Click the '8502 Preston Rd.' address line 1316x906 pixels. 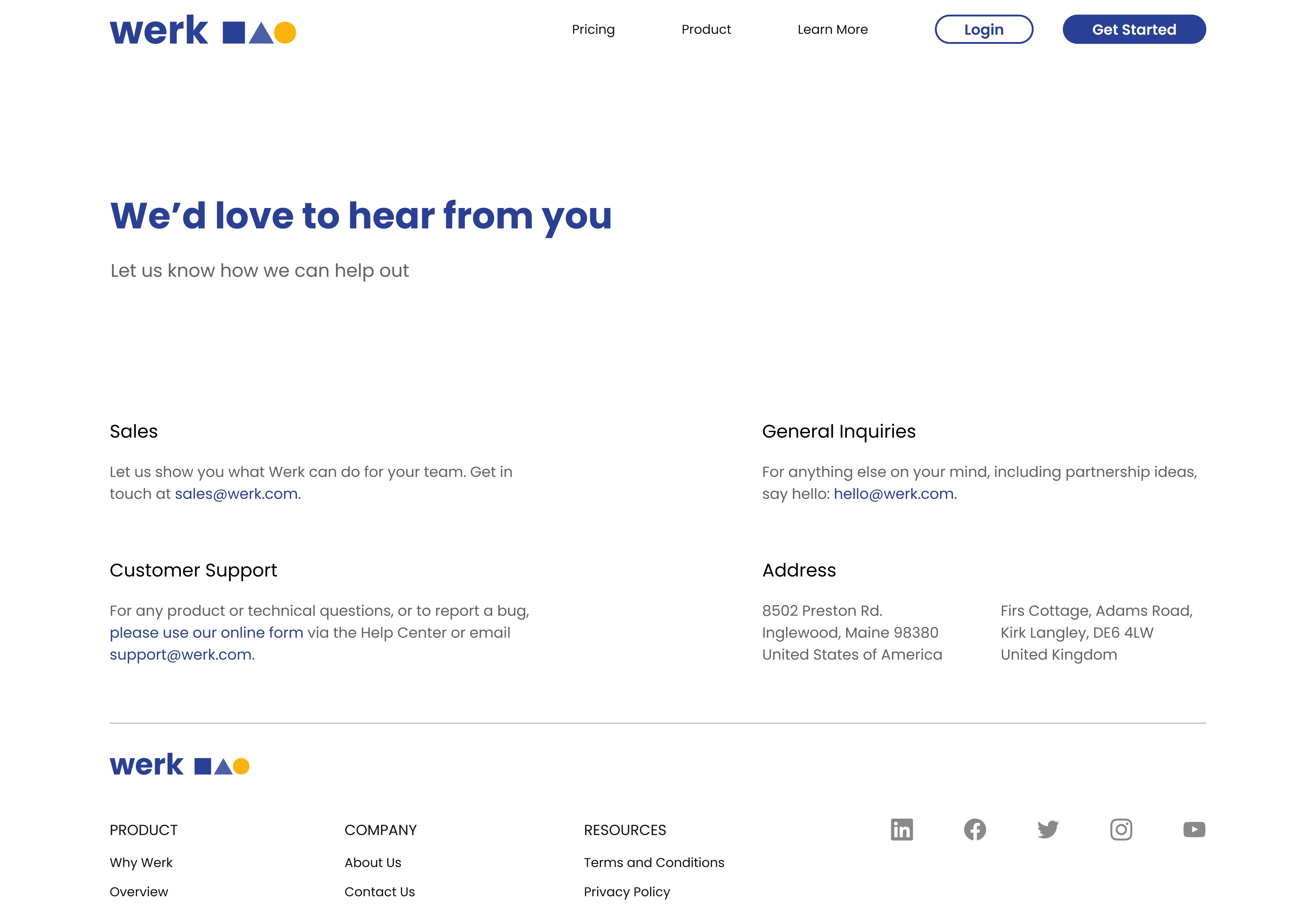pos(822,611)
